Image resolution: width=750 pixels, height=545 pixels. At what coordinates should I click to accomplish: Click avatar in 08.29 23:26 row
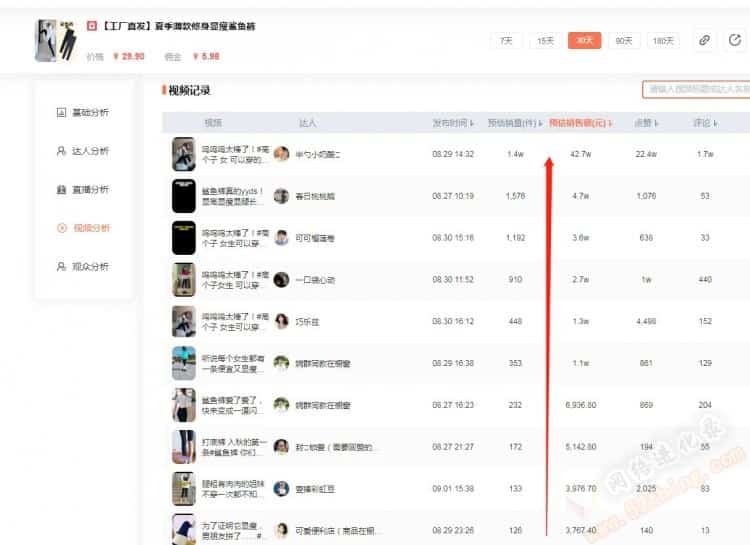pyautogui.click(x=281, y=530)
